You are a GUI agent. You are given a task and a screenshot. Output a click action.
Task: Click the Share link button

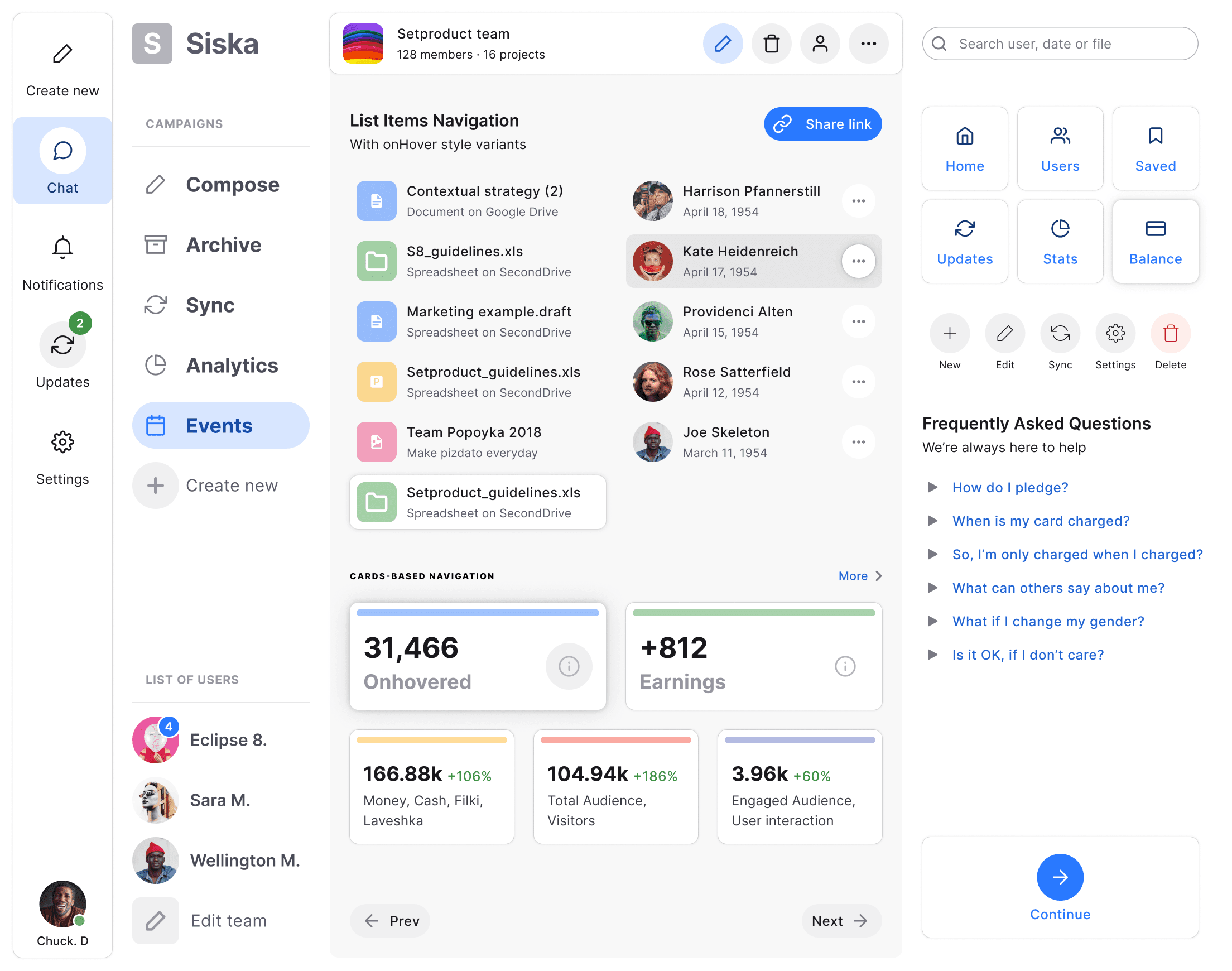click(822, 124)
